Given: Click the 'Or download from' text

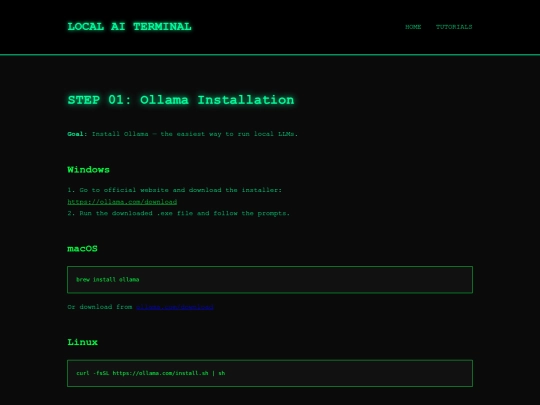Looking at the screenshot, I should pos(100,307).
